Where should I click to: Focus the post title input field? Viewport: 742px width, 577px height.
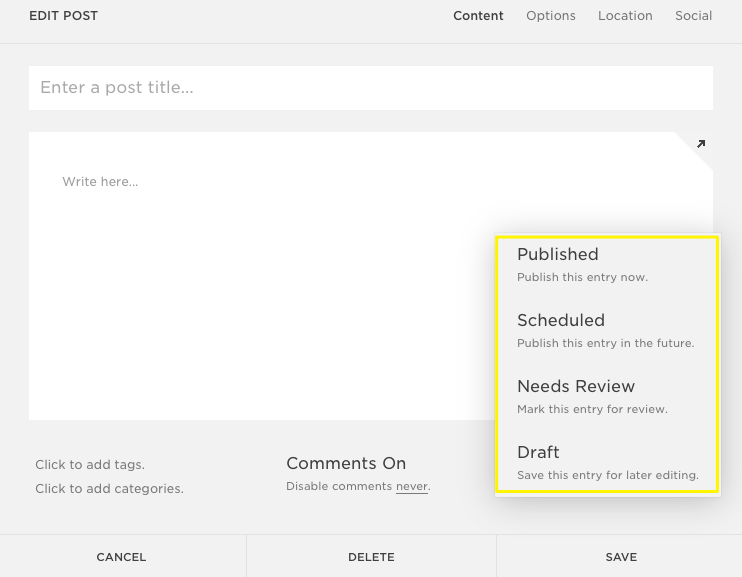(x=370, y=88)
